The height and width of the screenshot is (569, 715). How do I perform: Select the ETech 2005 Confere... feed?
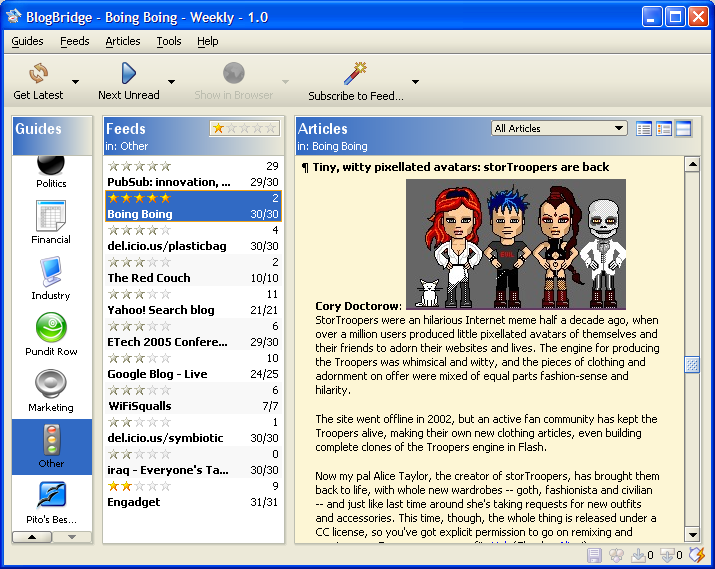pyautogui.click(x=193, y=334)
